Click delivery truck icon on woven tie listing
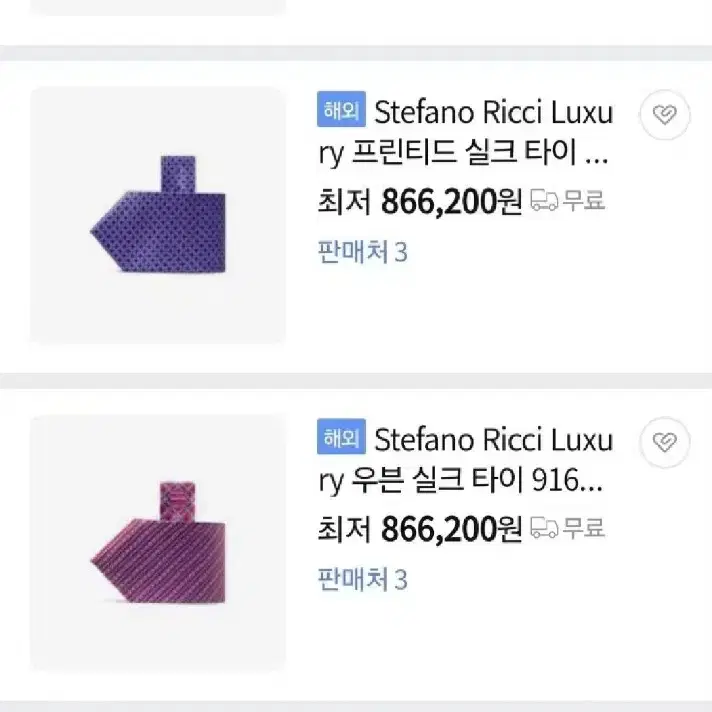The width and height of the screenshot is (712, 712). tap(544, 528)
